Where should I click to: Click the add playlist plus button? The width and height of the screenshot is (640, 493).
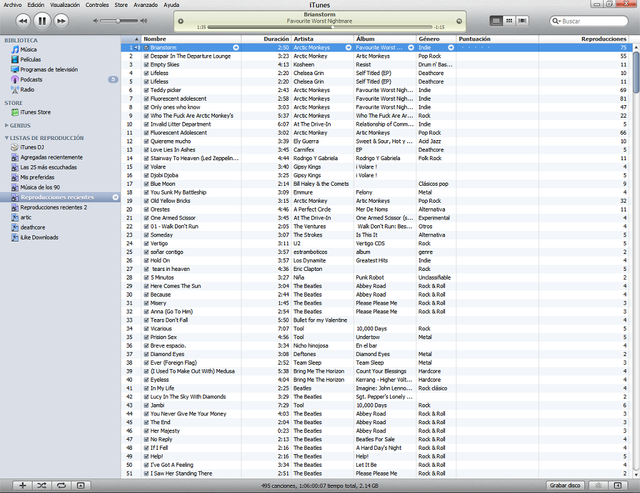[x=22, y=485]
